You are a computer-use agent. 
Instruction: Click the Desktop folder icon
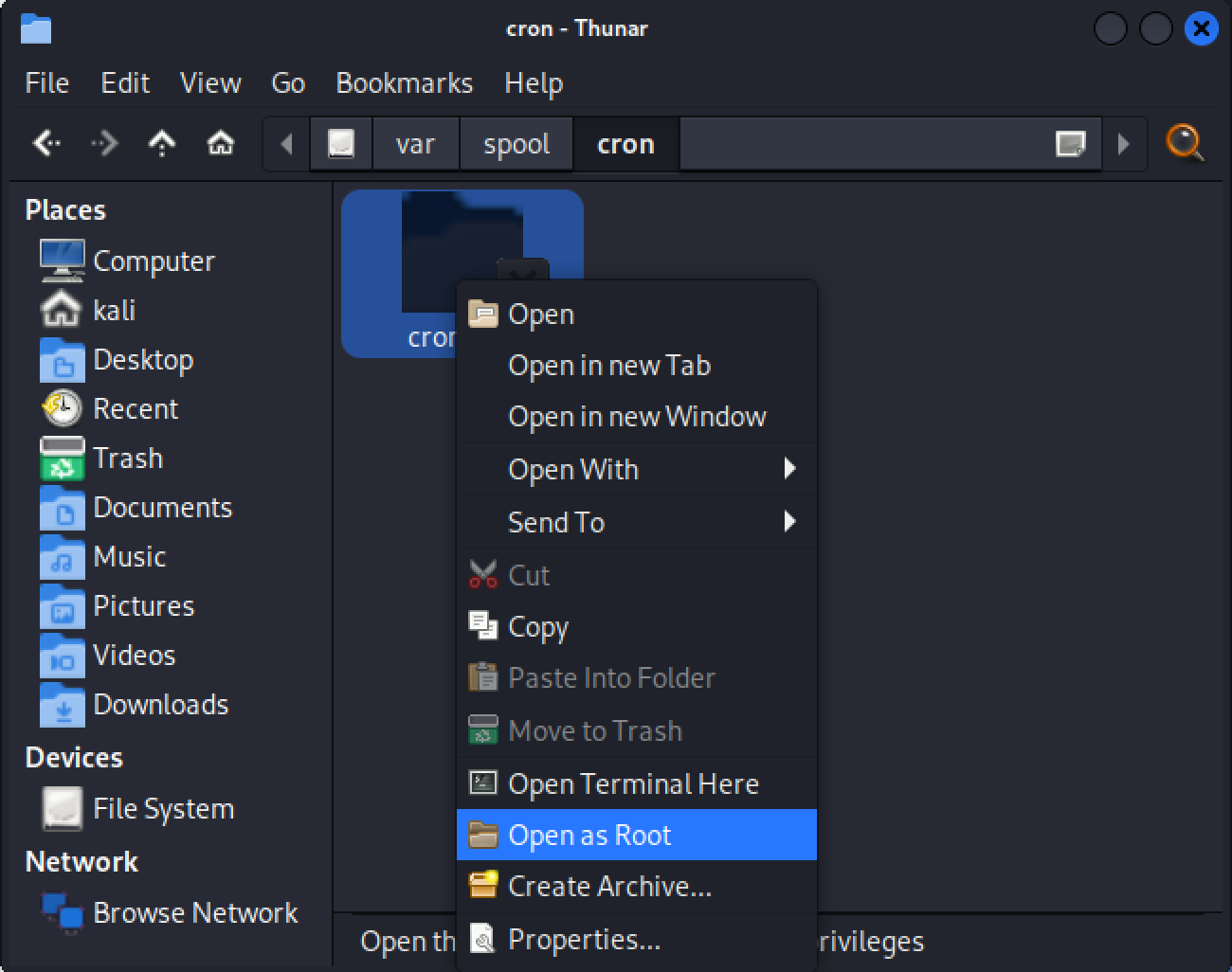[63, 359]
